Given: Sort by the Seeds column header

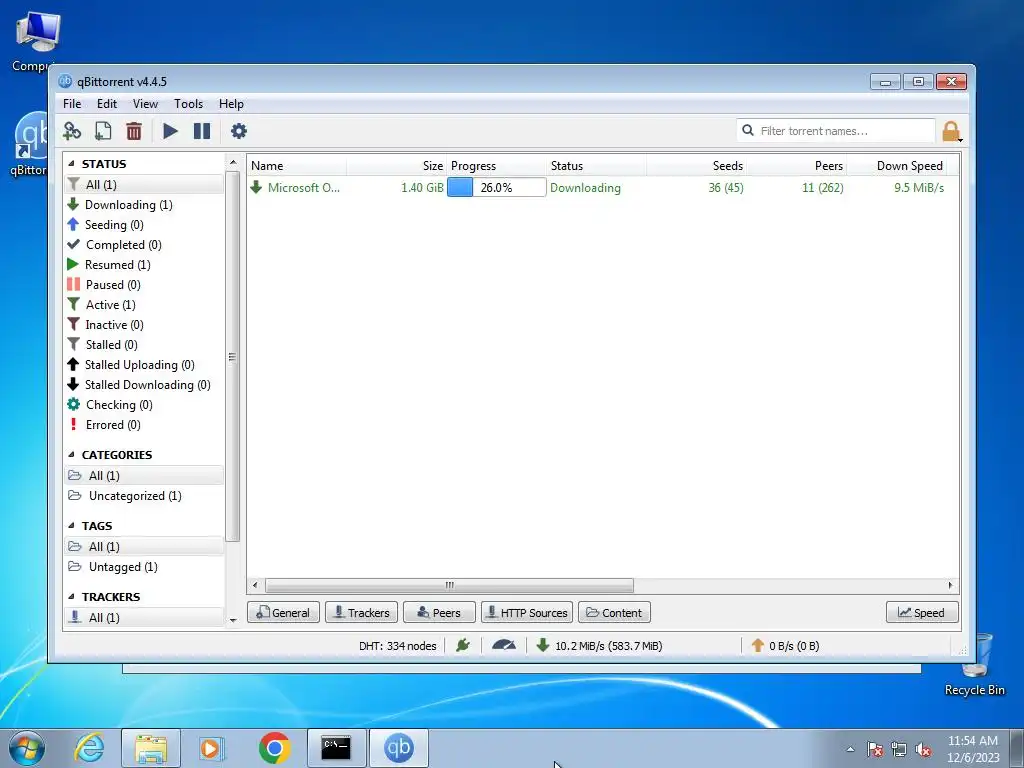Looking at the screenshot, I should click(697, 166).
